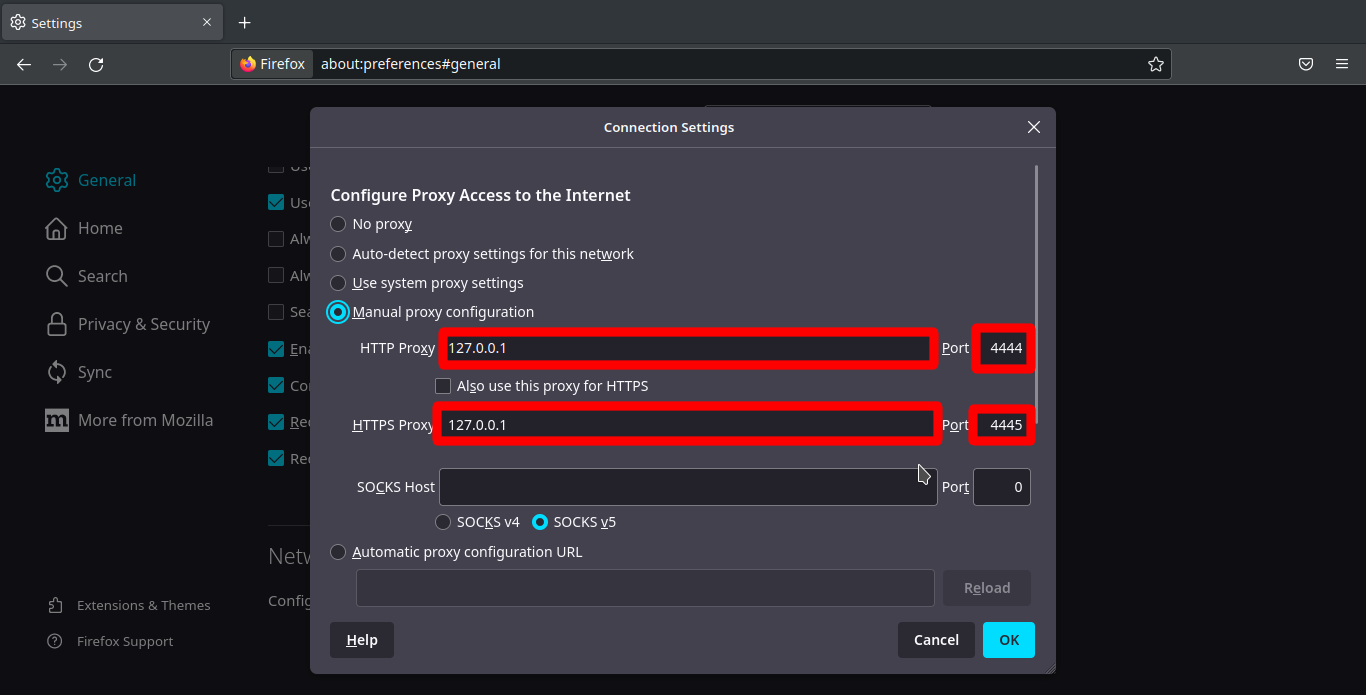Open the Firefox hamburger menu
Image resolution: width=1366 pixels, height=695 pixels.
[x=1342, y=65]
